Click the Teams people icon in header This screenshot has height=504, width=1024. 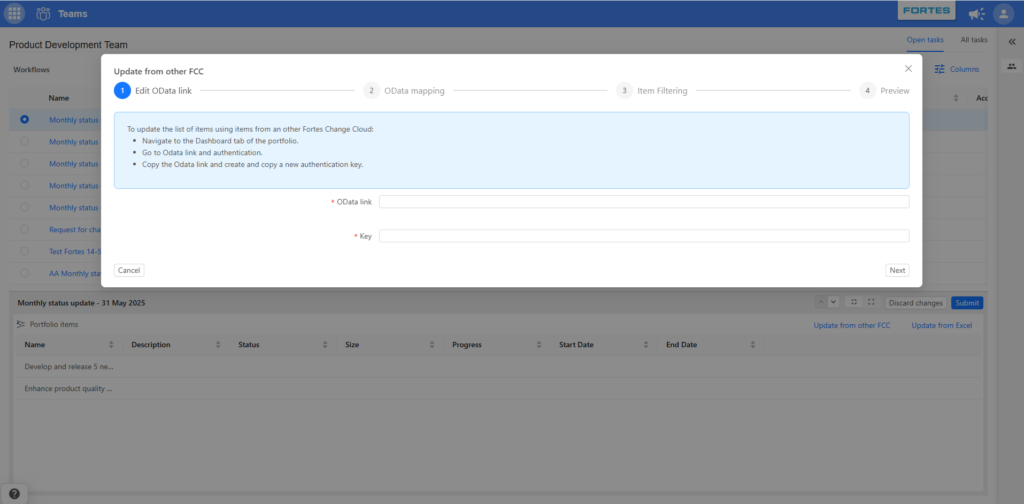pos(43,13)
